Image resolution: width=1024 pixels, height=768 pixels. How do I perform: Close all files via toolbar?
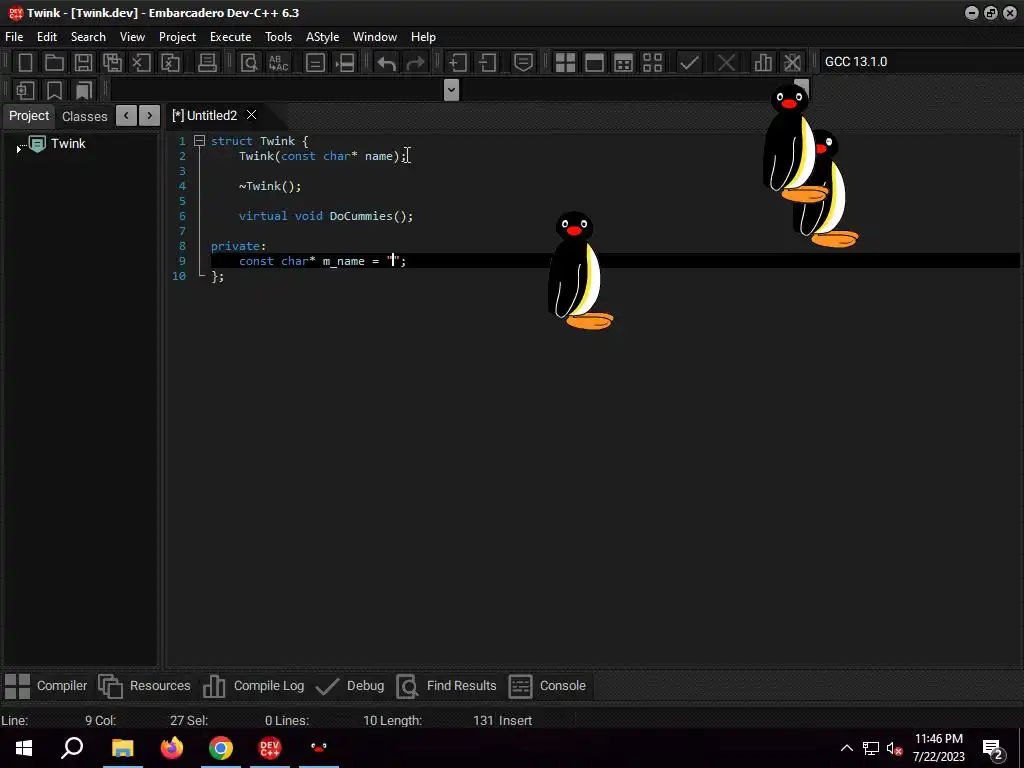pos(170,63)
